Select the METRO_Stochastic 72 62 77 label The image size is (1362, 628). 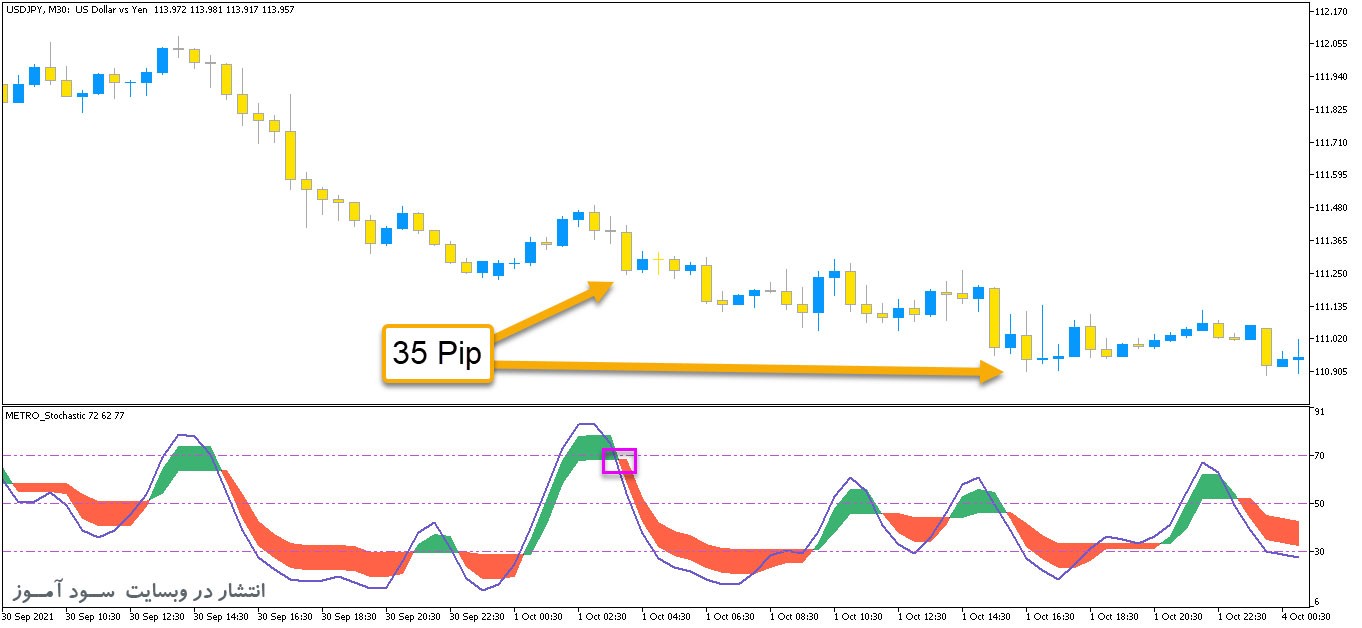[66, 415]
